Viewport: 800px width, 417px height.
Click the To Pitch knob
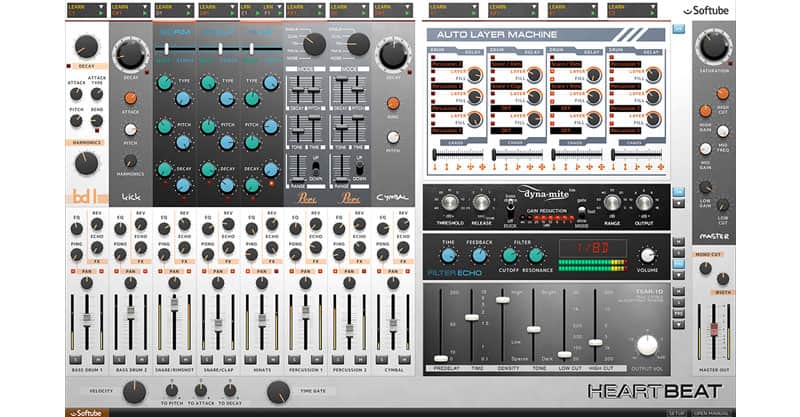click(x=171, y=390)
